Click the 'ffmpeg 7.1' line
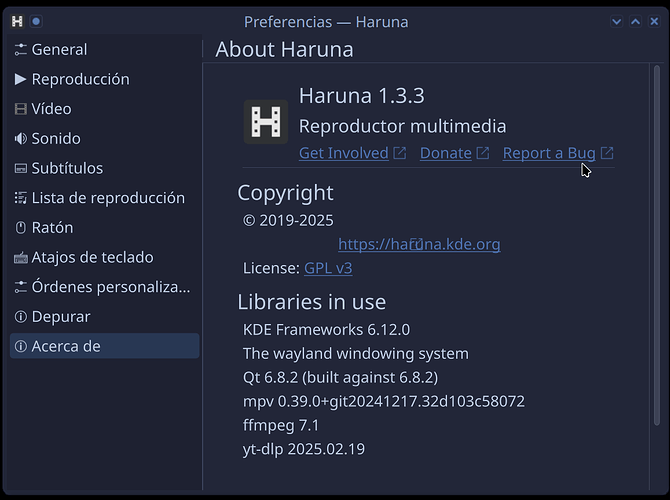670x500 pixels. [281, 426]
